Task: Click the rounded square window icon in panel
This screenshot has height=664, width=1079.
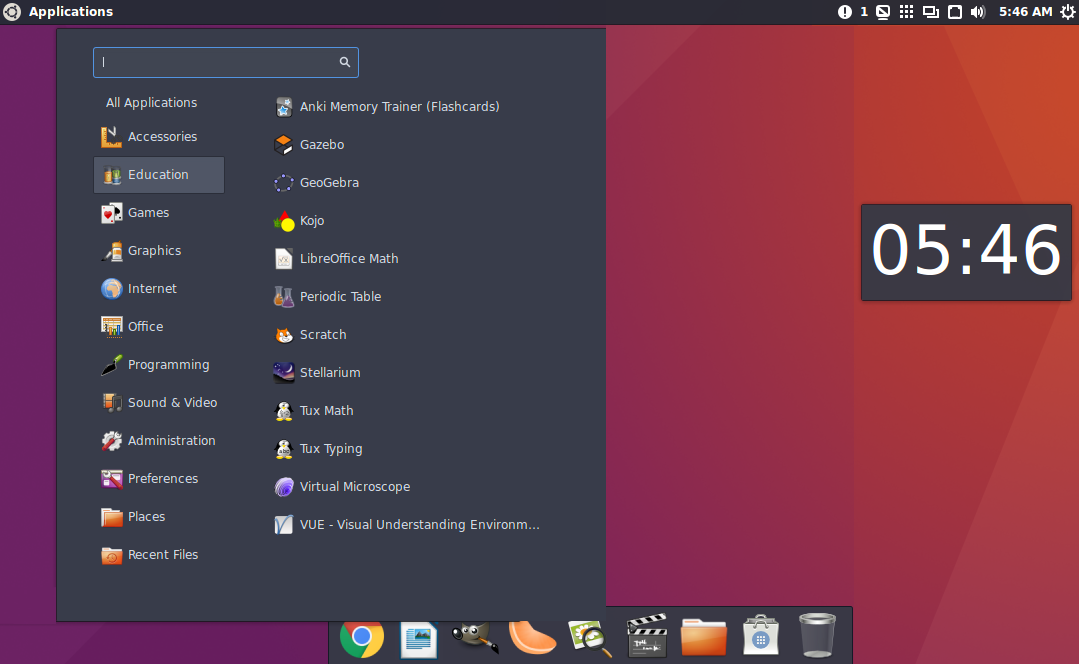Action: 955,12
